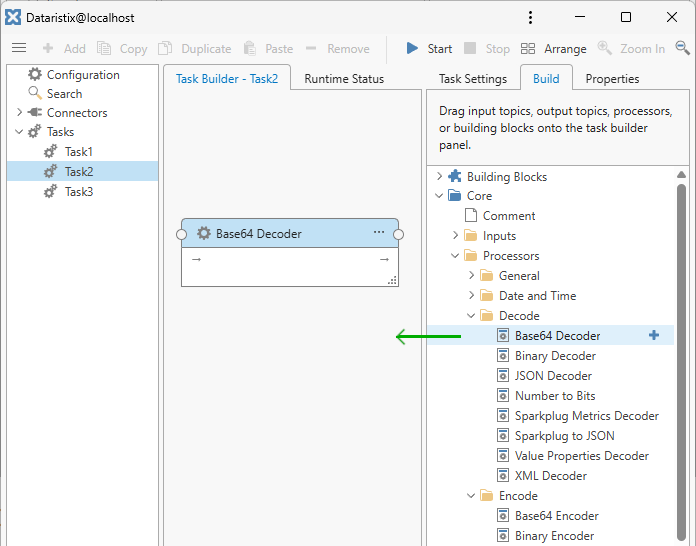Expand the Building Blocks folder
The image size is (696, 546).
click(439, 177)
